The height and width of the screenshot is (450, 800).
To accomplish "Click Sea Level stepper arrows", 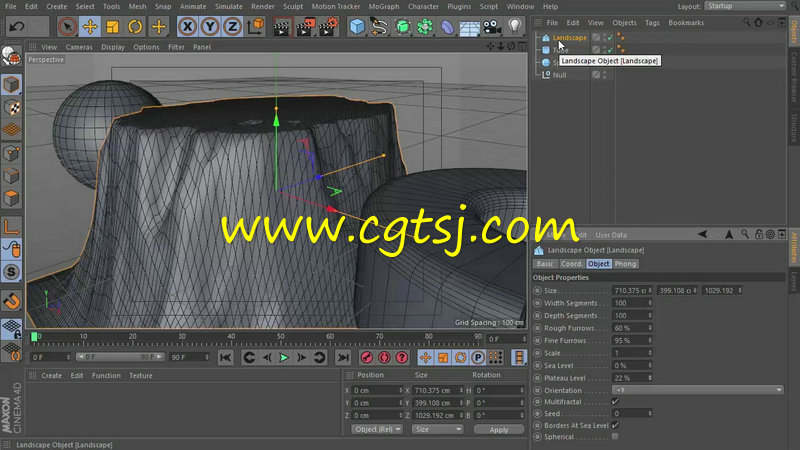I will coord(650,365).
